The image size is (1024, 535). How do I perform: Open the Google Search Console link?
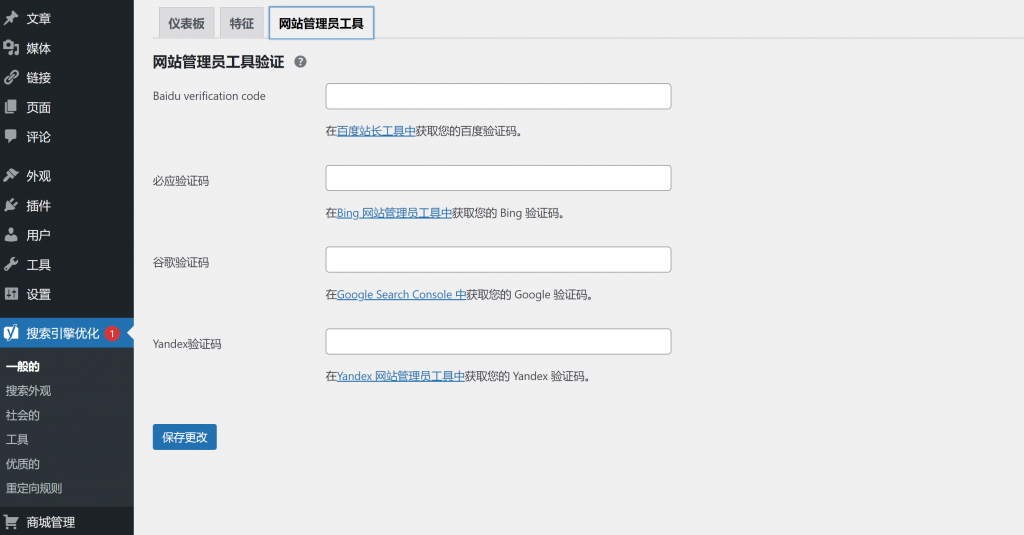(x=402, y=295)
